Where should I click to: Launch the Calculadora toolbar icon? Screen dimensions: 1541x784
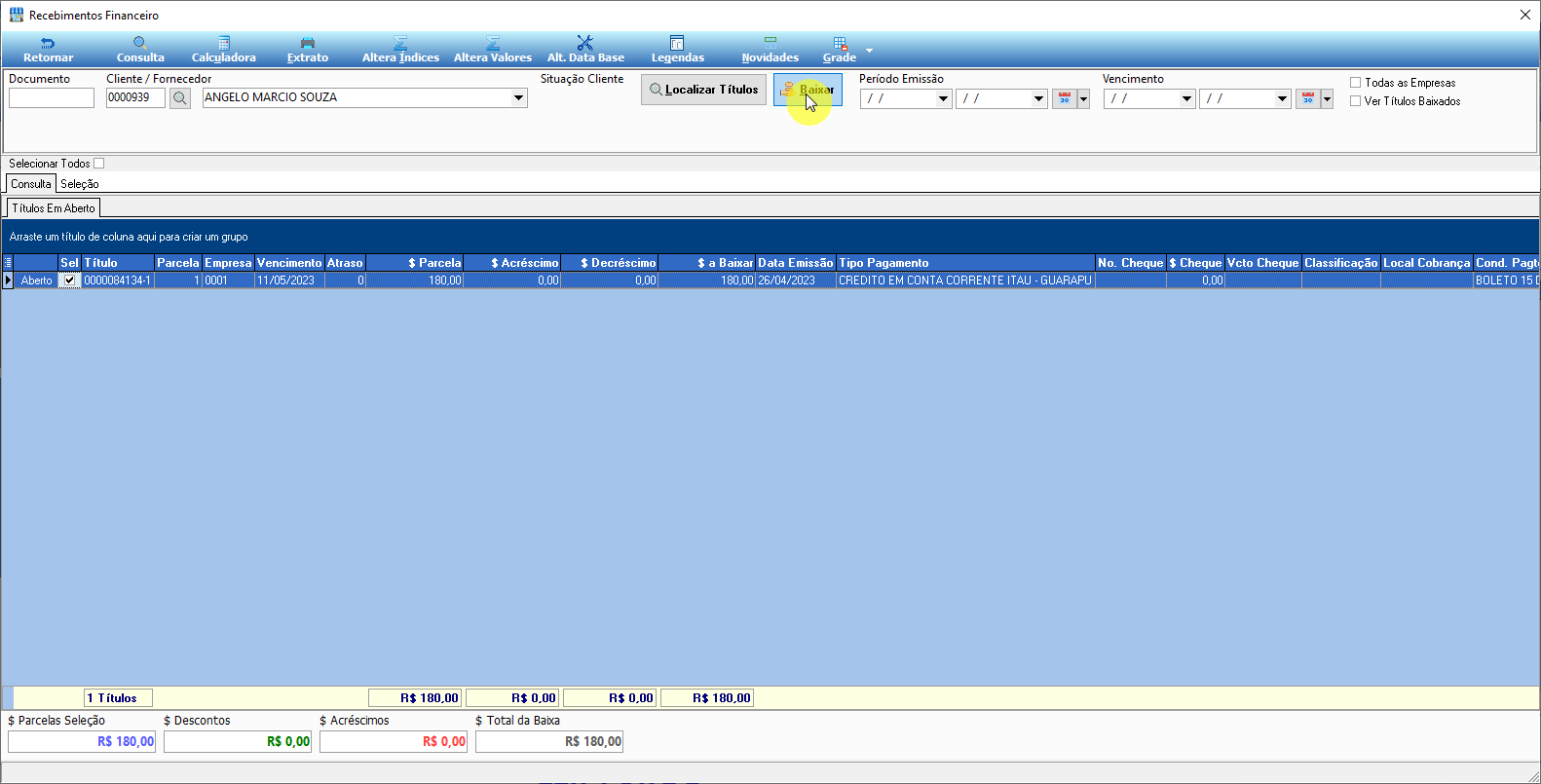tap(224, 43)
